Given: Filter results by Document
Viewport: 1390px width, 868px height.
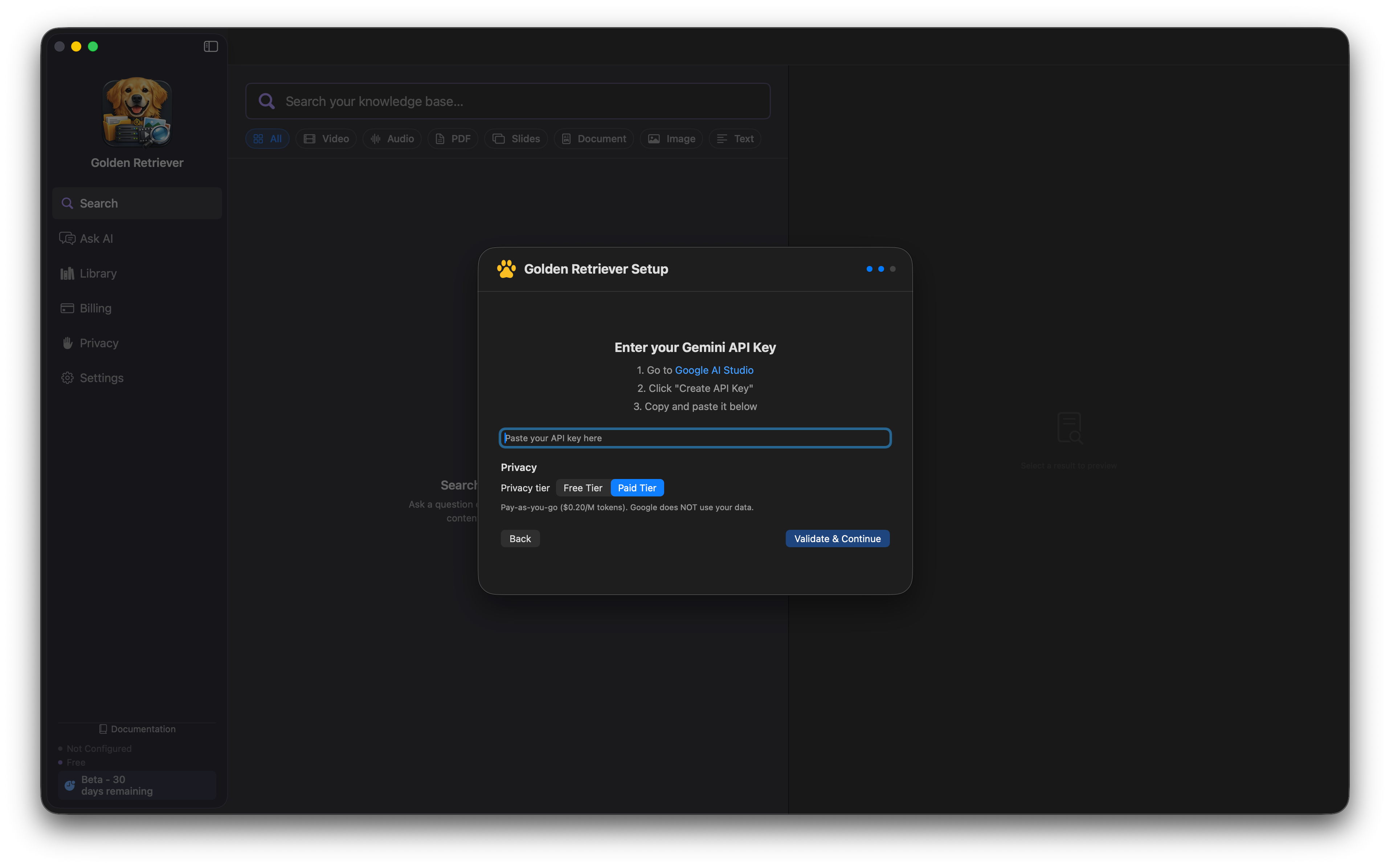Looking at the screenshot, I should point(594,139).
